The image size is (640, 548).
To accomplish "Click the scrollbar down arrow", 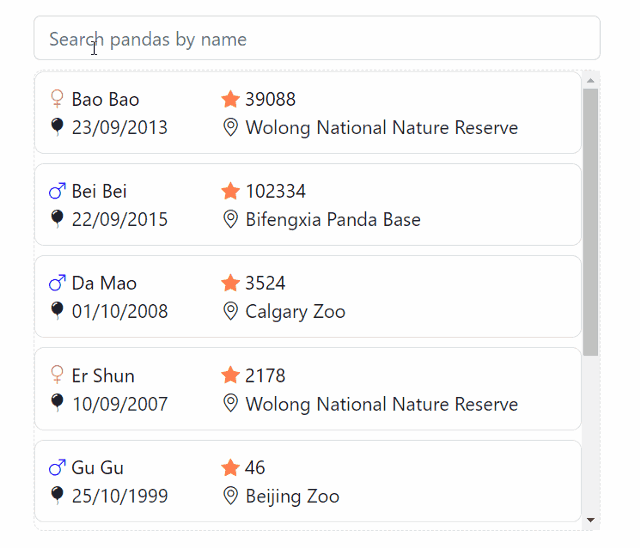I will tap(590, 520).
